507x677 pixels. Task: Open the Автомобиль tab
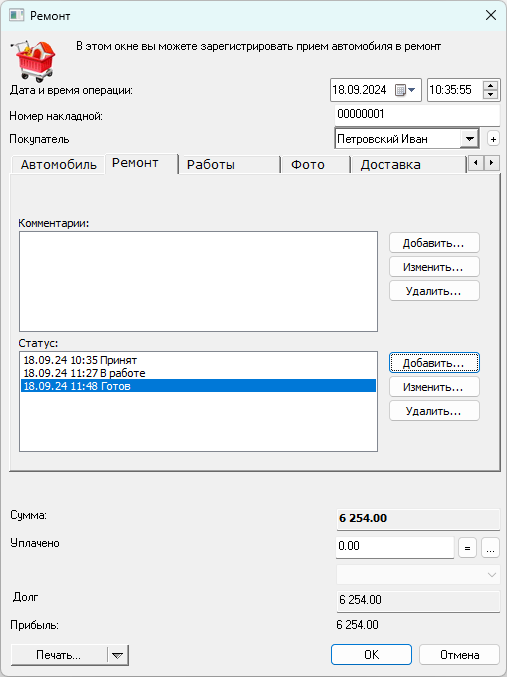pos(58,165)
